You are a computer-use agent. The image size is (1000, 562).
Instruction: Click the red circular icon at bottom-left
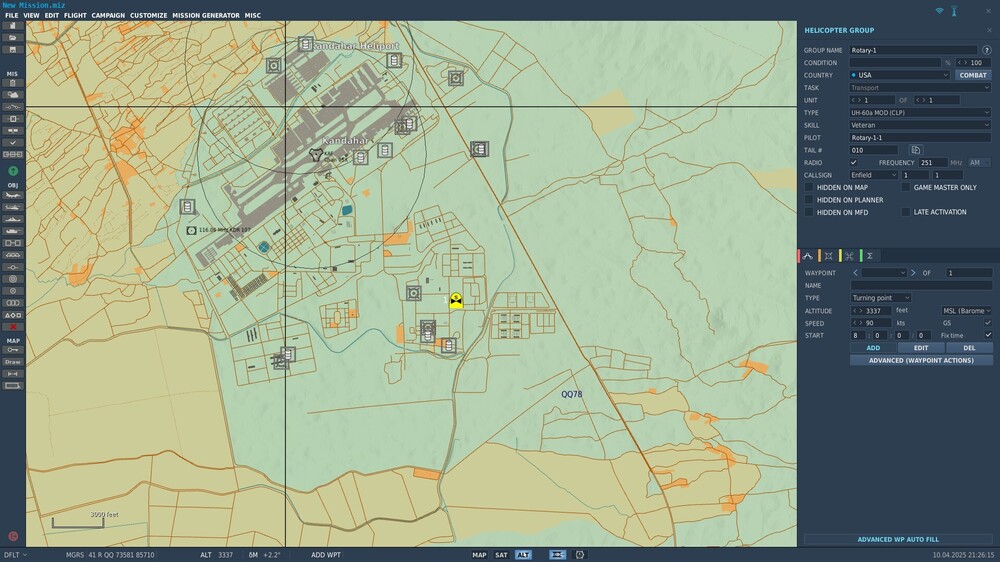tap(13, 536)
